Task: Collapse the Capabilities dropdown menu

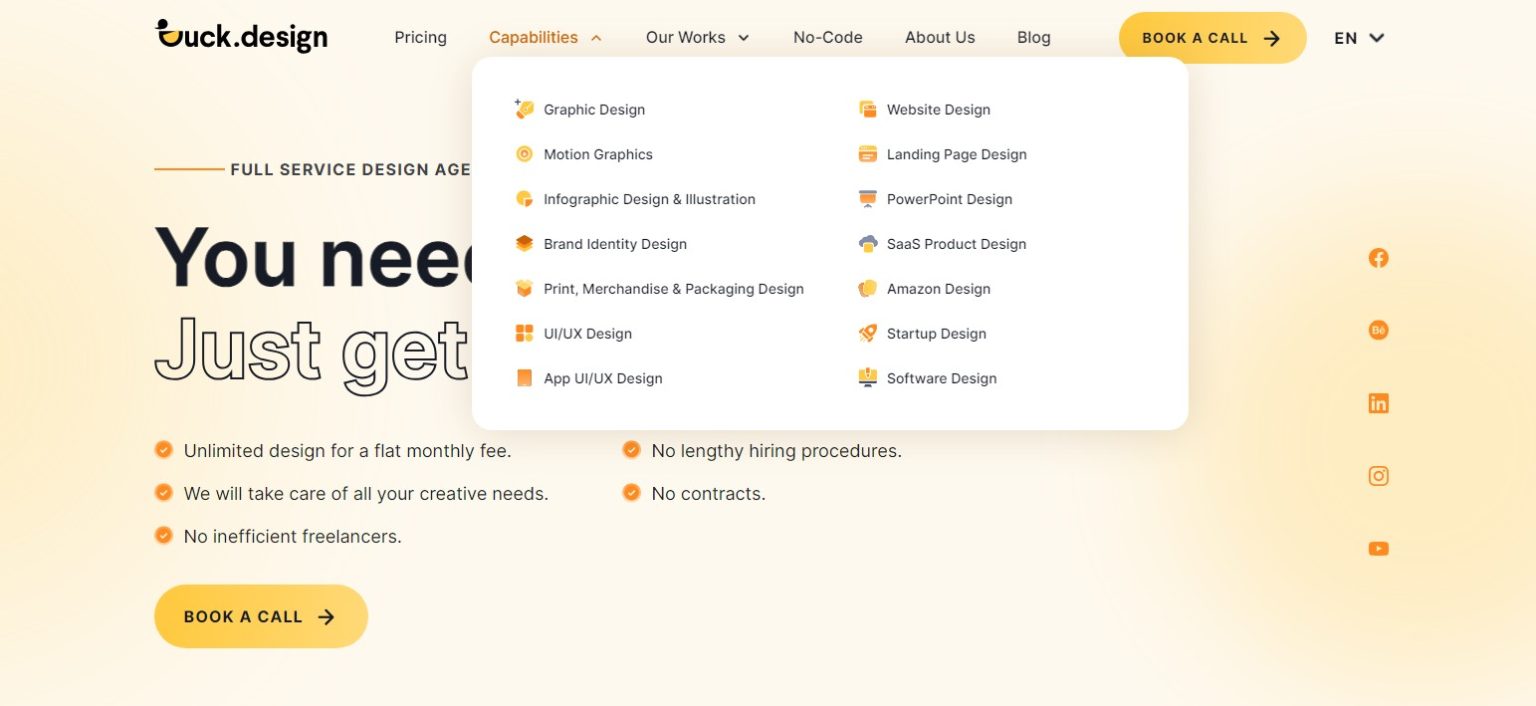Action: click(x=545, y=38)
